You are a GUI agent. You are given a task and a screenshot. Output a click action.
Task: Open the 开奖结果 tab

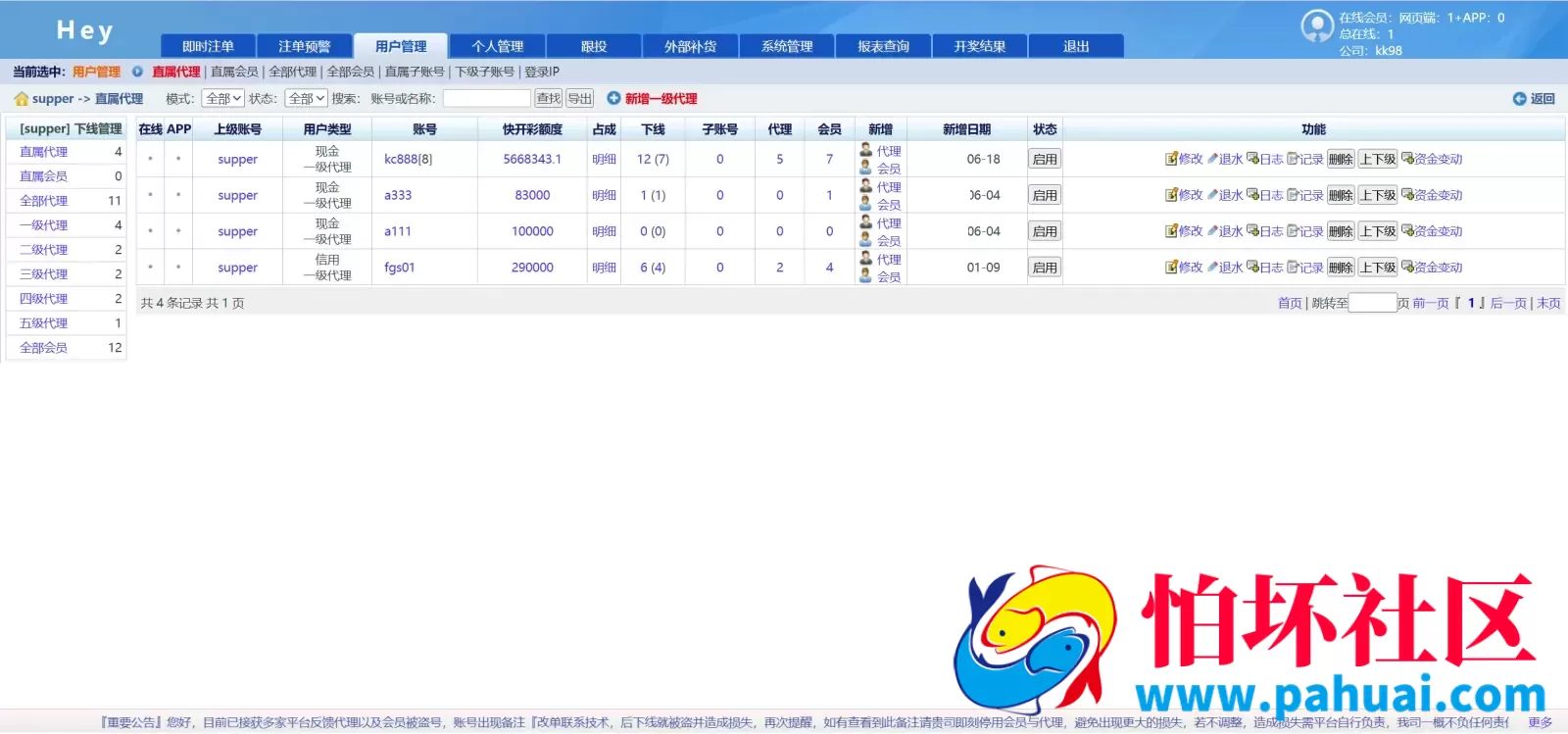pyautogui.click(x=980, y=46)
